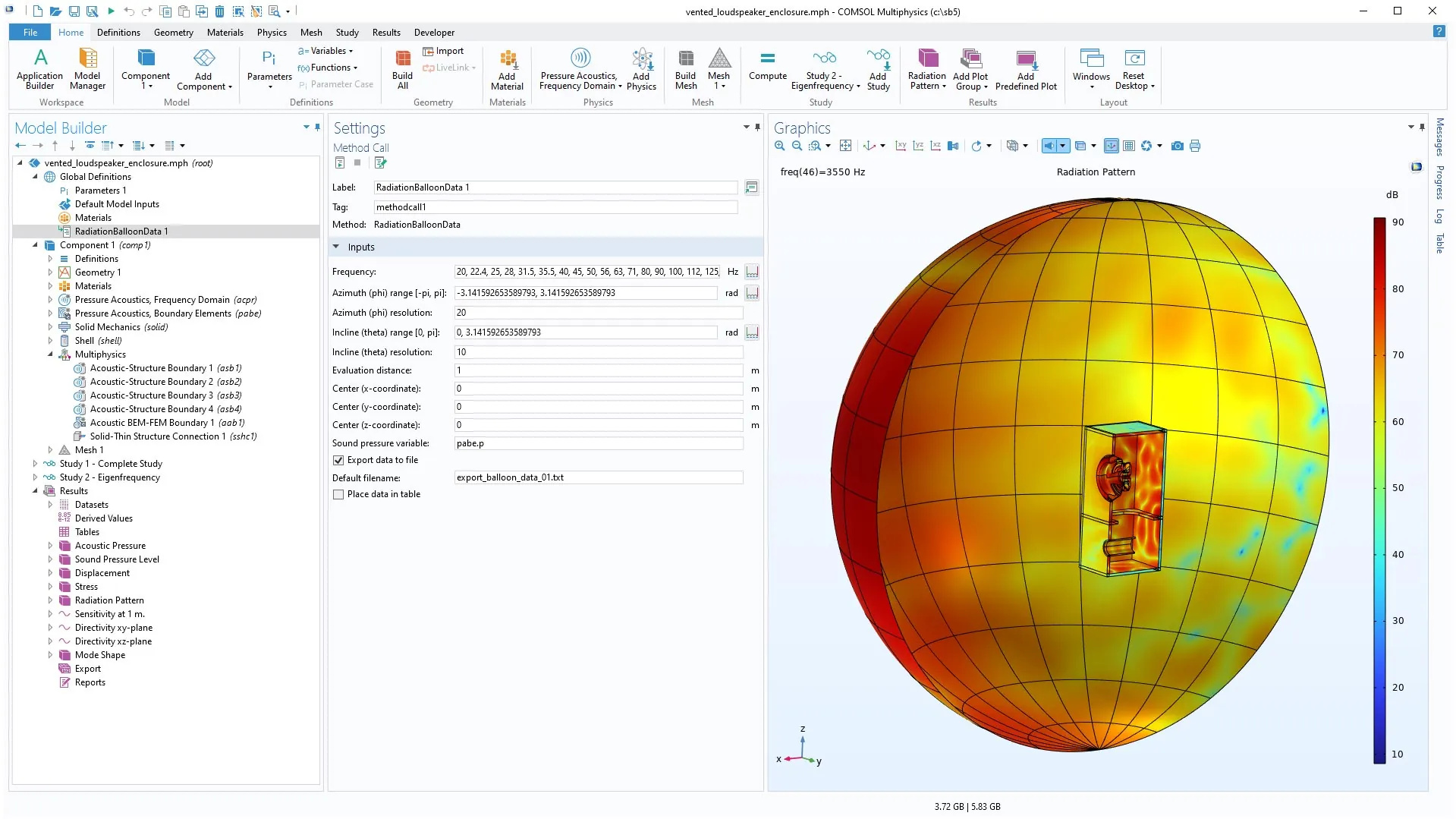Viewport: 1456px width, 819px height.
Task: Expand the Datasets node
Action: point(50,505)
